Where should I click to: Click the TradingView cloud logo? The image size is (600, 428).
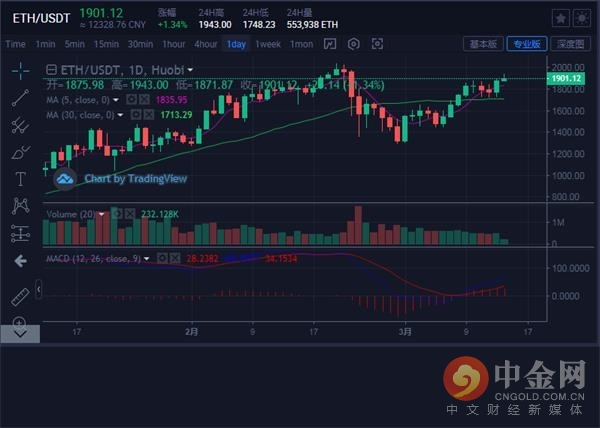[65, 179]
